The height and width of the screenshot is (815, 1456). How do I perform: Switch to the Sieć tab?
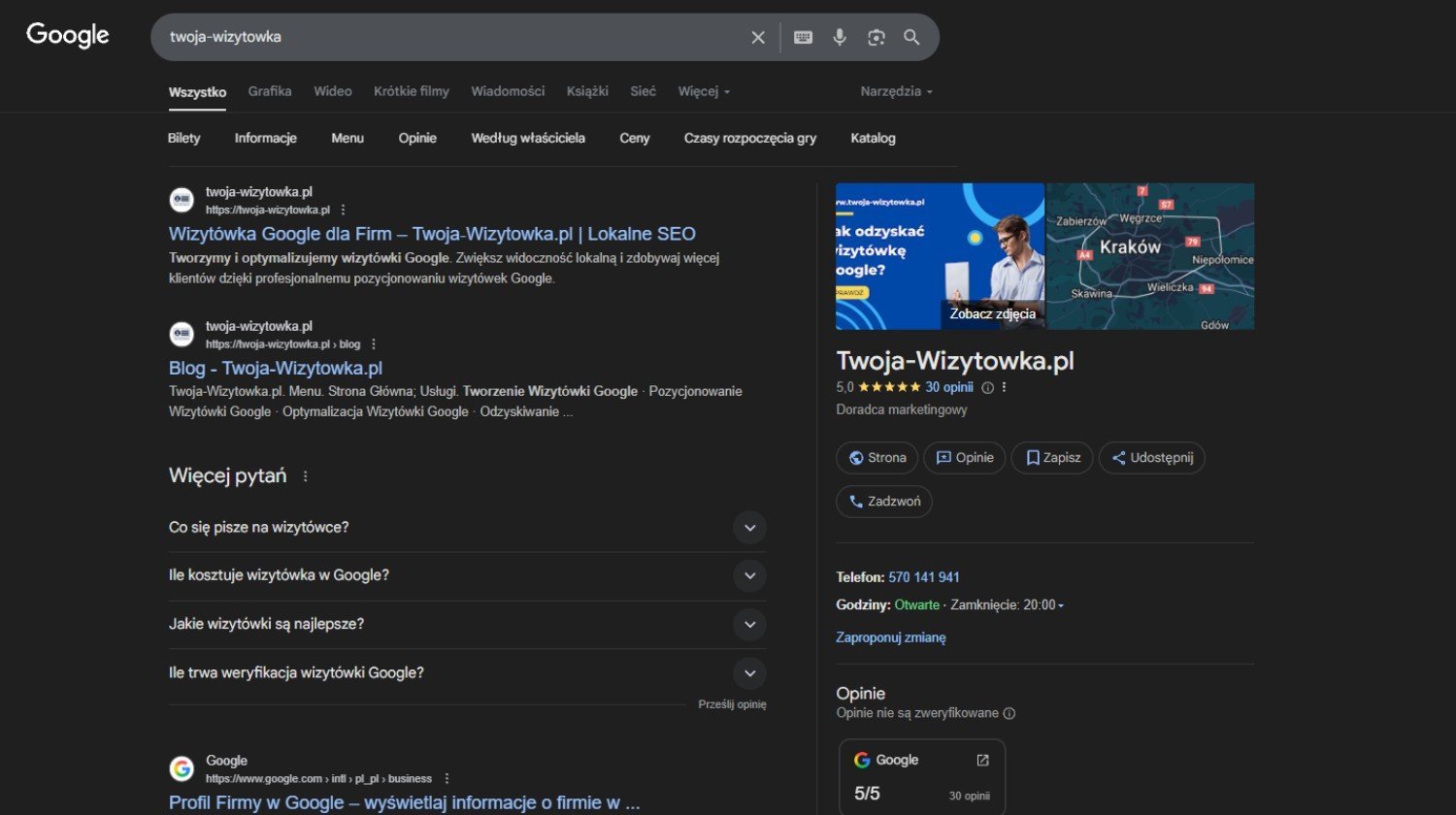643,91
